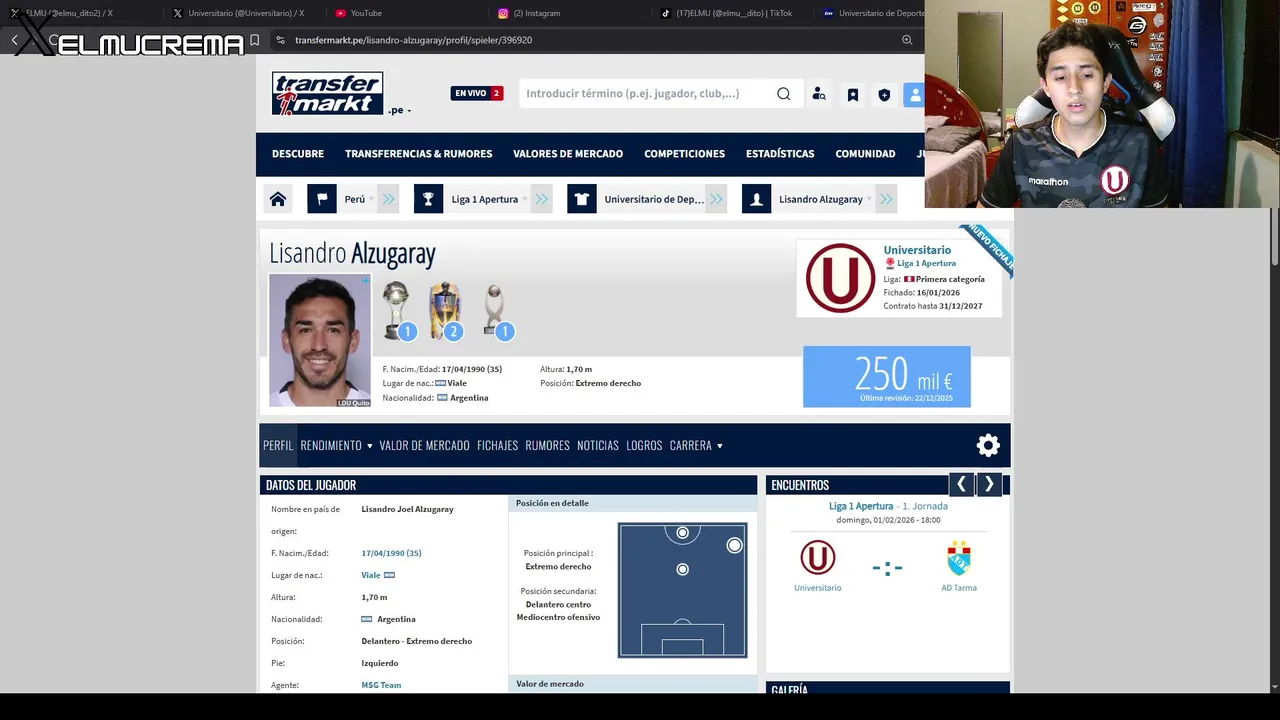Switch to VALOR DE MERCADO tab
Screen dimensions: 1280x720
click(x=424, y=446)
